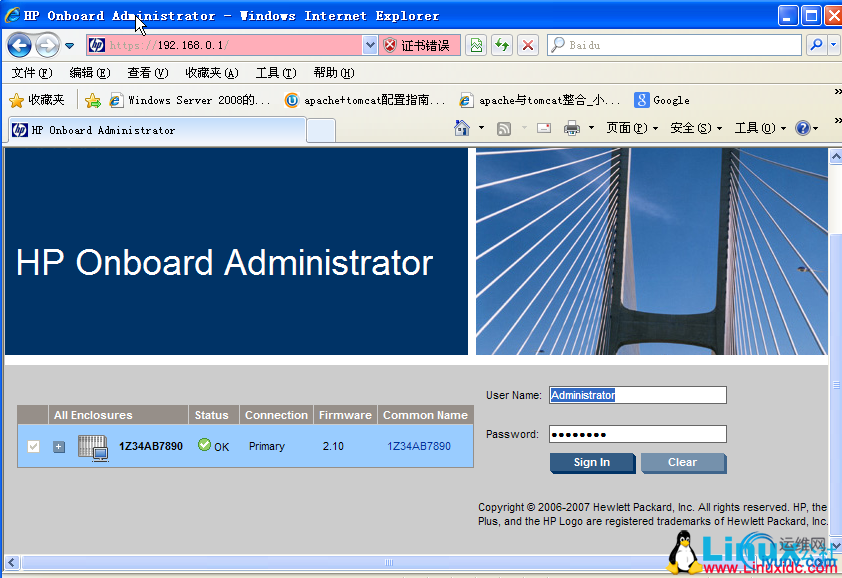The height and width of the screenshot is (578, 842).
Task: Click the vertical scrollbar up arrow
Action: 836,156
